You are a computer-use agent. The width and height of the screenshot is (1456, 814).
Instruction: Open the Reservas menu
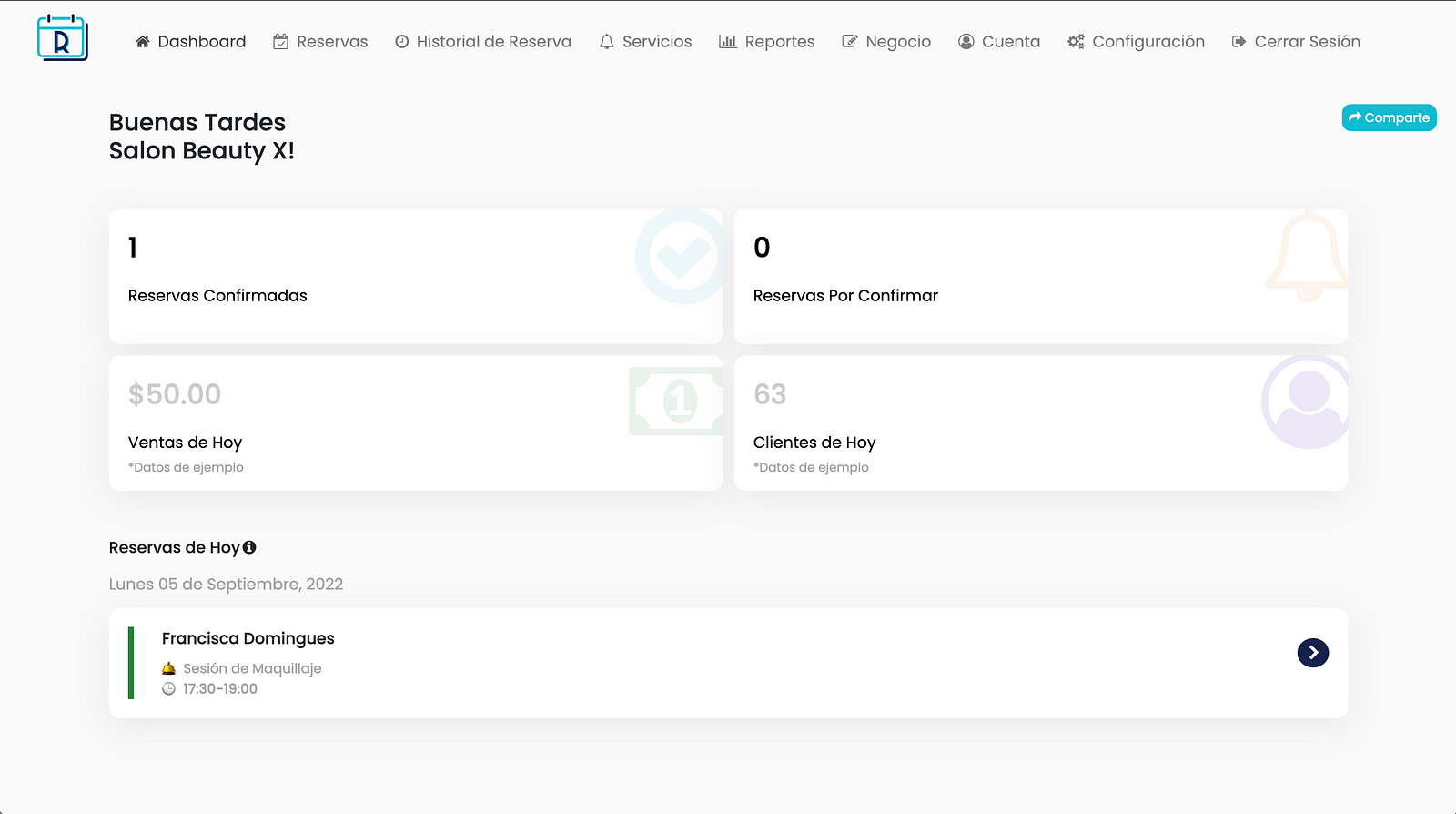point(320,41)
